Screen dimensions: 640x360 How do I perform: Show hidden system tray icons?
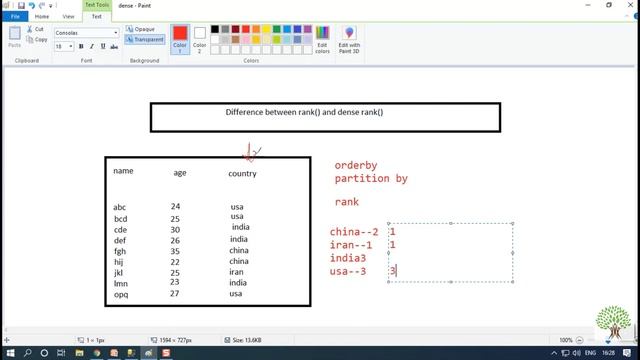pos(554,353)
